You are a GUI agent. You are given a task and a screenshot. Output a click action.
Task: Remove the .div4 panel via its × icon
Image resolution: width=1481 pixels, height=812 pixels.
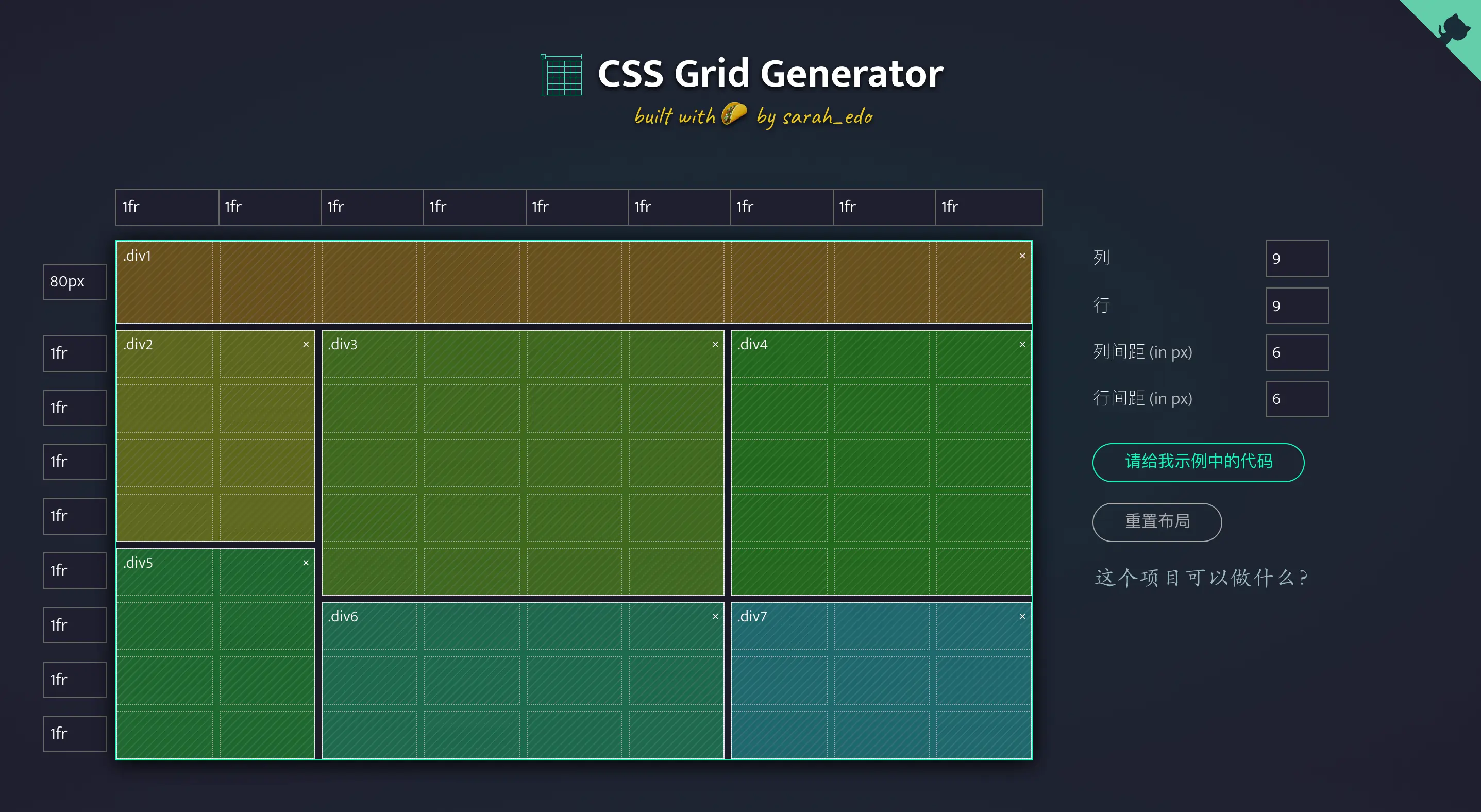(x=1022, y=344)
